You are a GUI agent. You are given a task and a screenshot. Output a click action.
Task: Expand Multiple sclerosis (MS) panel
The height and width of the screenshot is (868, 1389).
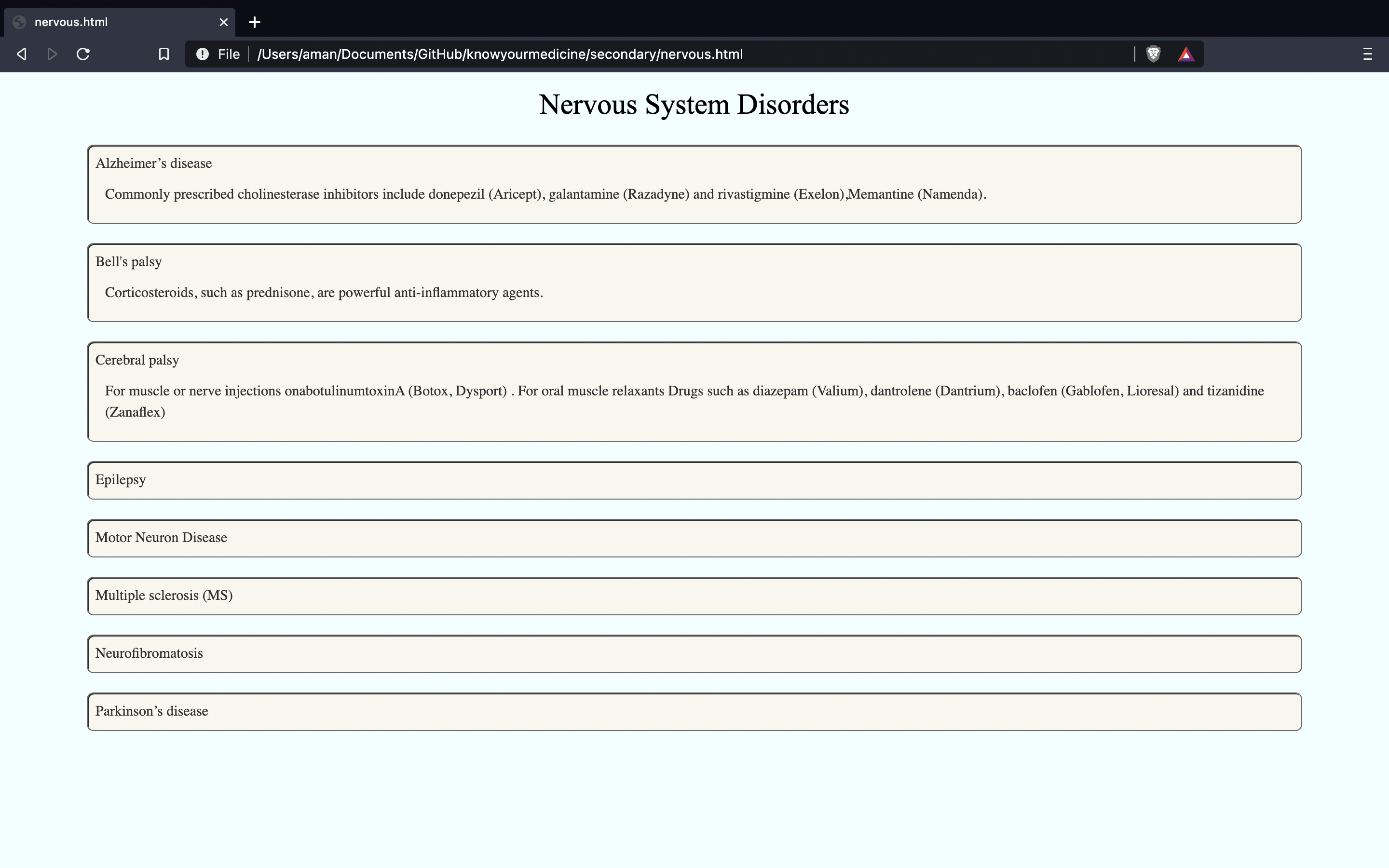coord(164,596)
